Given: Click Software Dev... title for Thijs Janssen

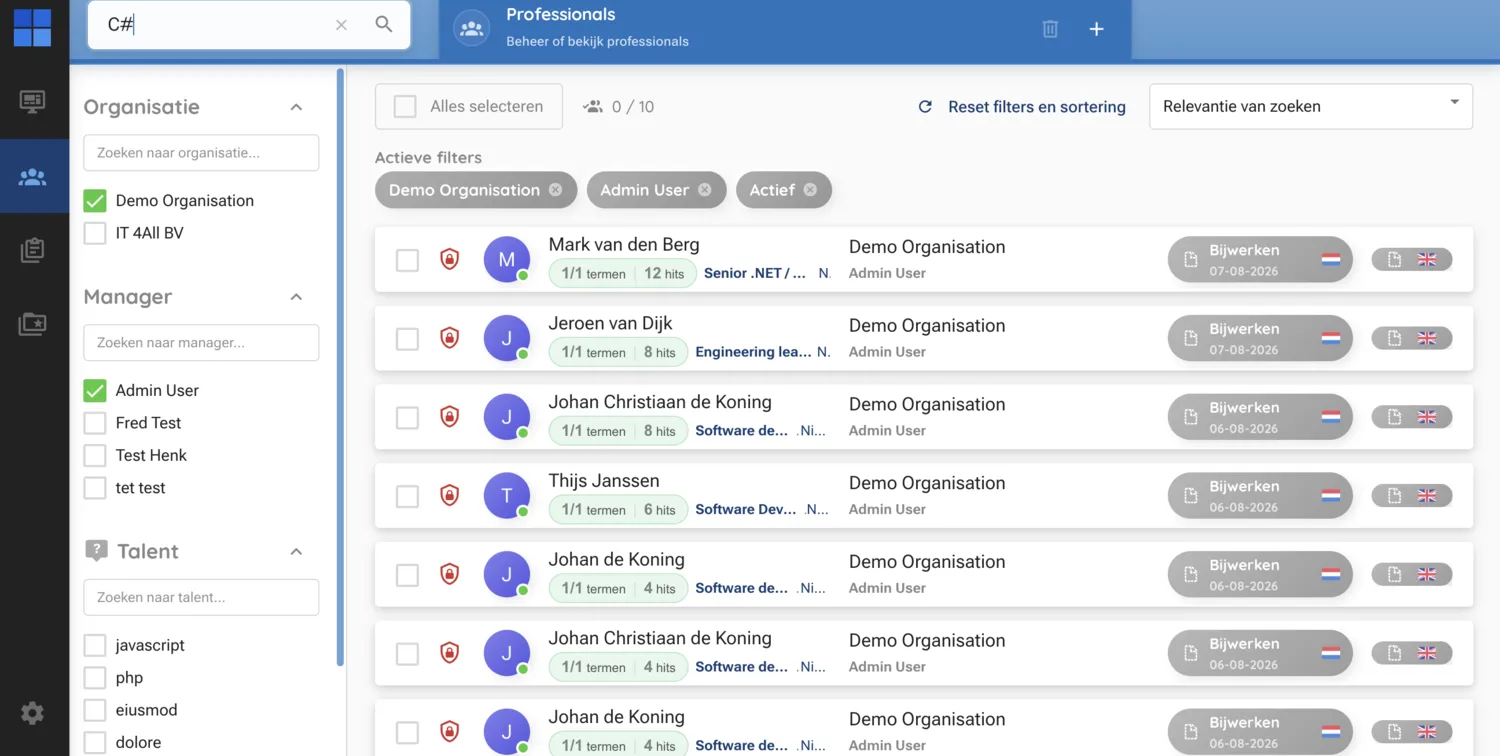Looking at the screenshot, I should click(x=746, y=509).
